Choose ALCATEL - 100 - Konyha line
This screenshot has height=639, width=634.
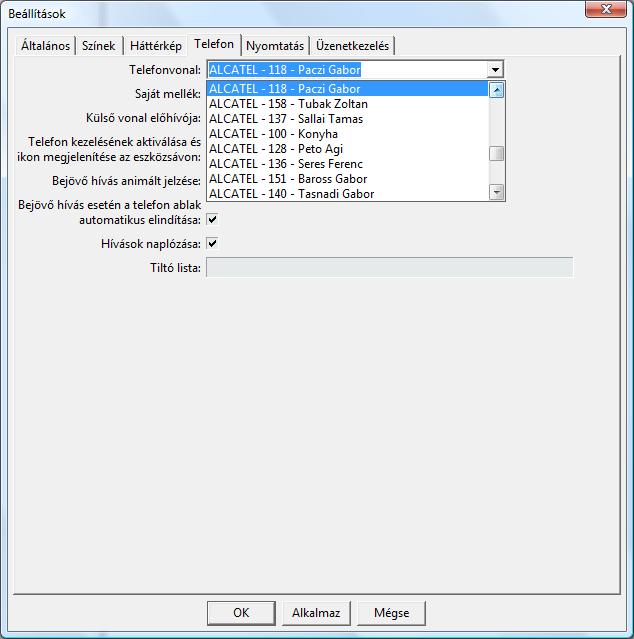click(347, 134)
